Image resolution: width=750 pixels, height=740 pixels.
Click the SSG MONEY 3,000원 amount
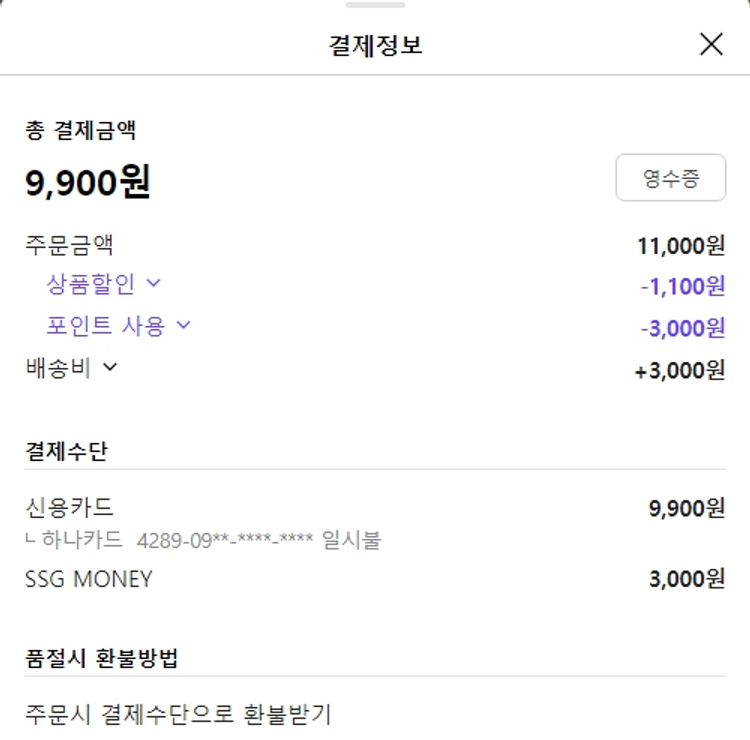click(x=686, y=579)
